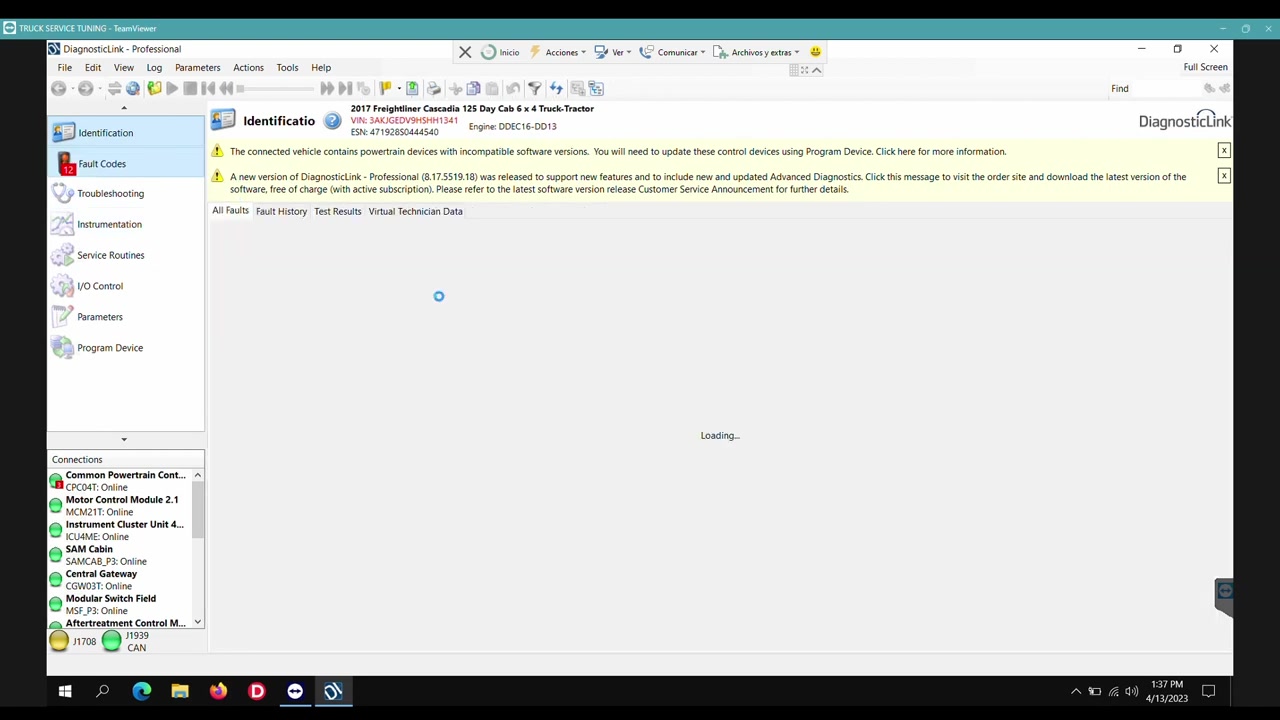Open the Actions menu

(248, 68)
